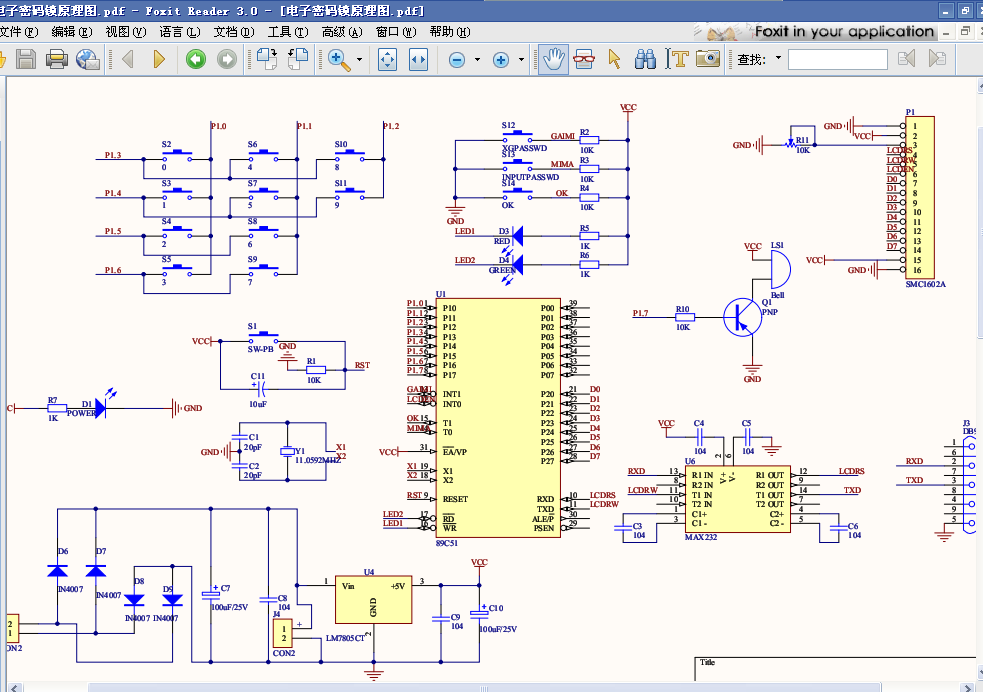Viewport: 983px width, 692px height.
Task: Open search with the binoculars icon
Action: [645, 60]
